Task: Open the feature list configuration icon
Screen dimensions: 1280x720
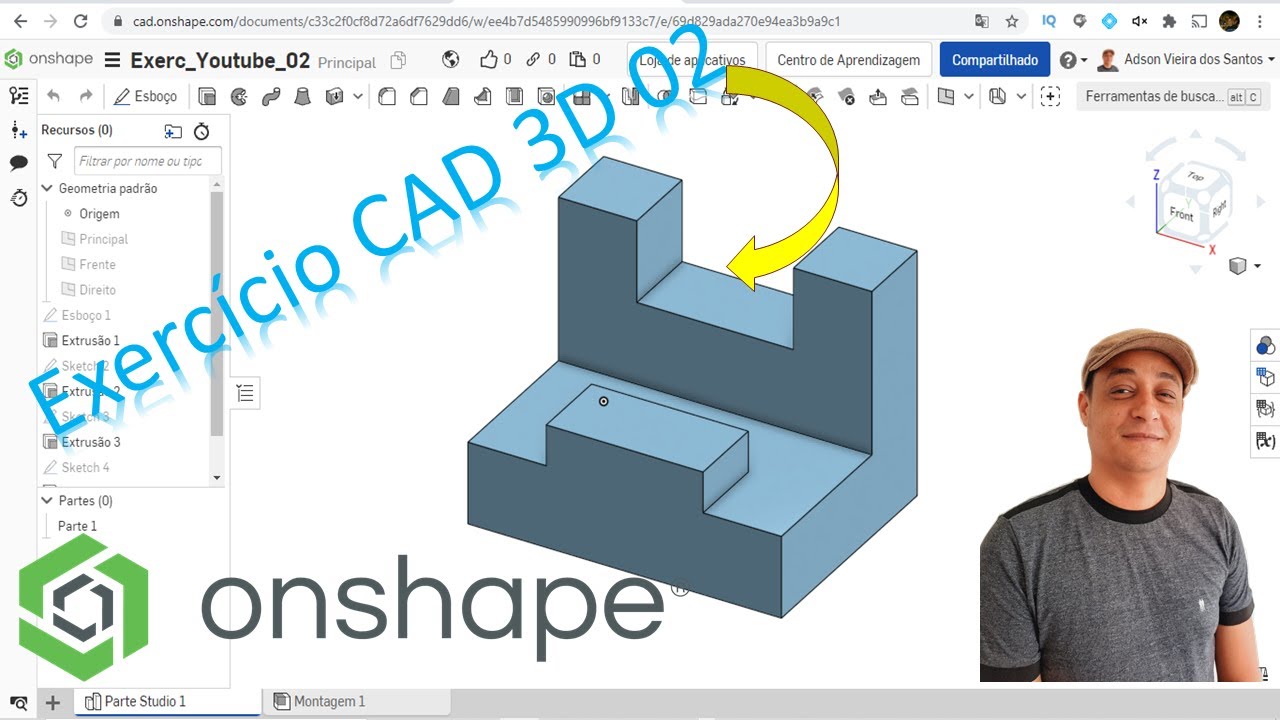Action: click(18, 96)
